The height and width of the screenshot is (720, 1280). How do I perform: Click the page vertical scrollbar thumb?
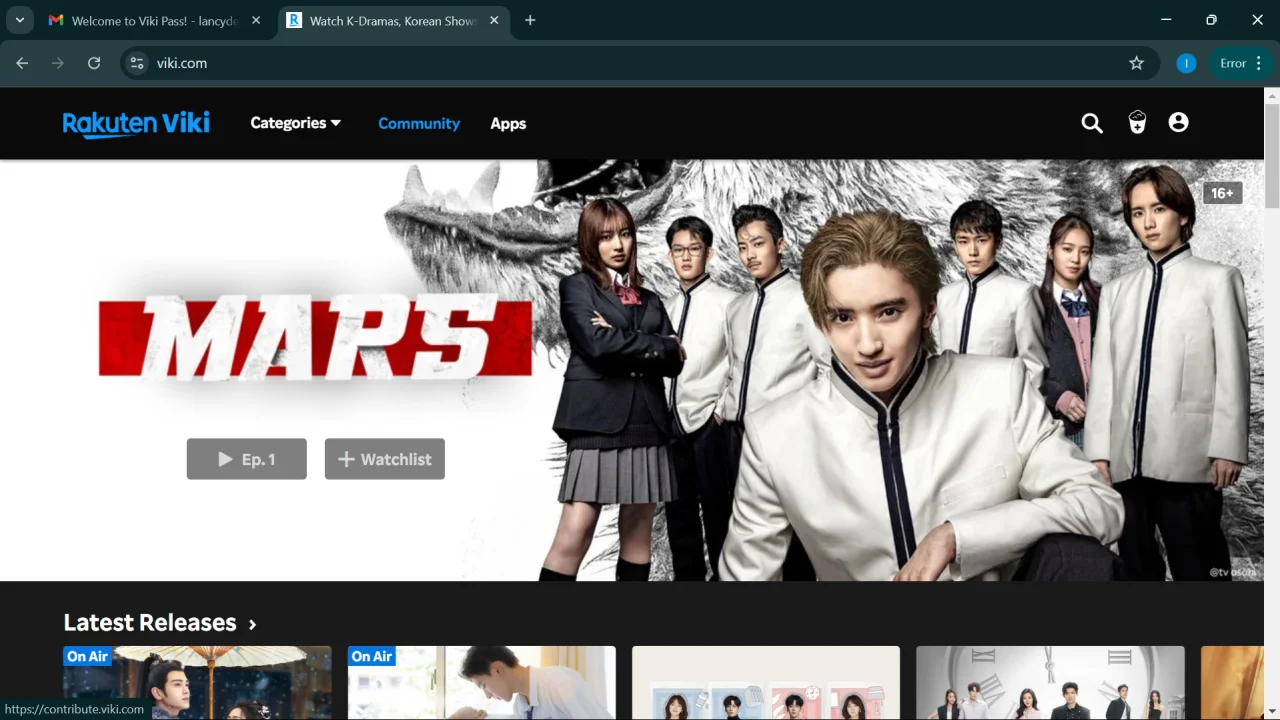tap(1272, 156)
